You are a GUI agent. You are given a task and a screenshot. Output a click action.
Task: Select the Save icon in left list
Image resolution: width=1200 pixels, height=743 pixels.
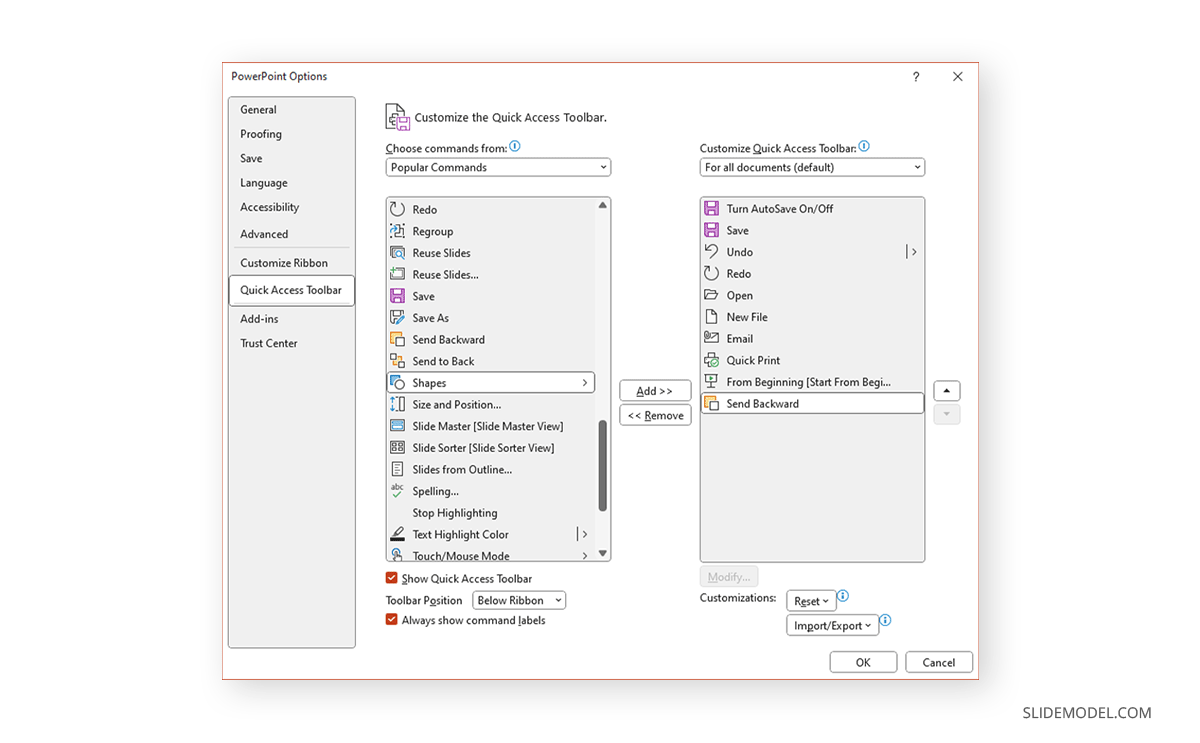pyautogui.click(x=397, y=296)
